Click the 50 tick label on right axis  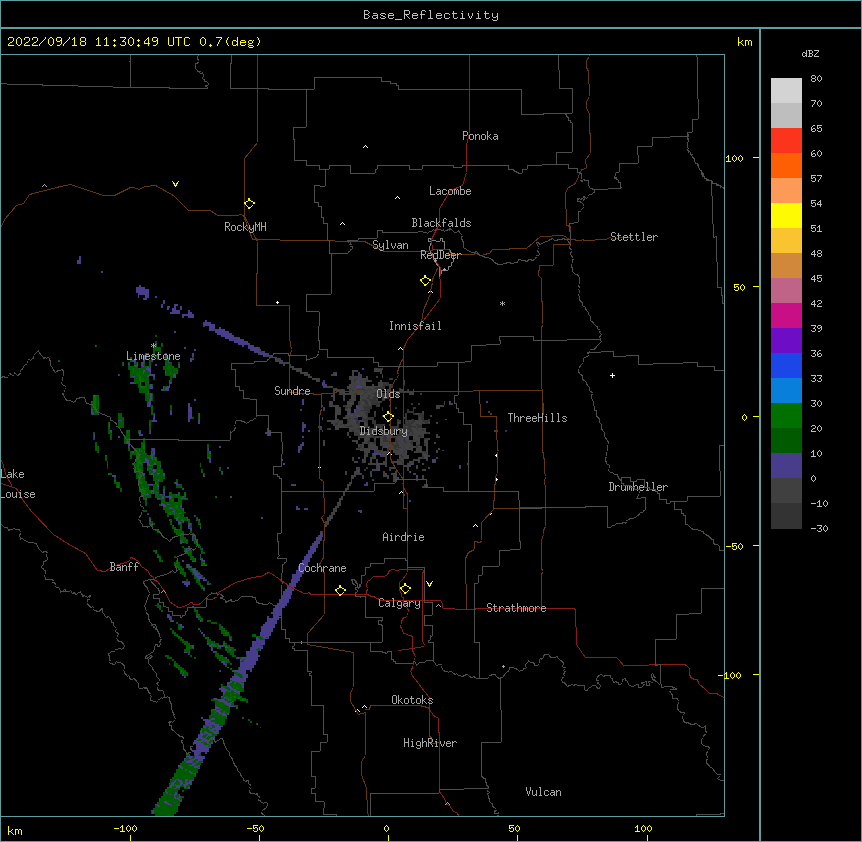[739, 287]
